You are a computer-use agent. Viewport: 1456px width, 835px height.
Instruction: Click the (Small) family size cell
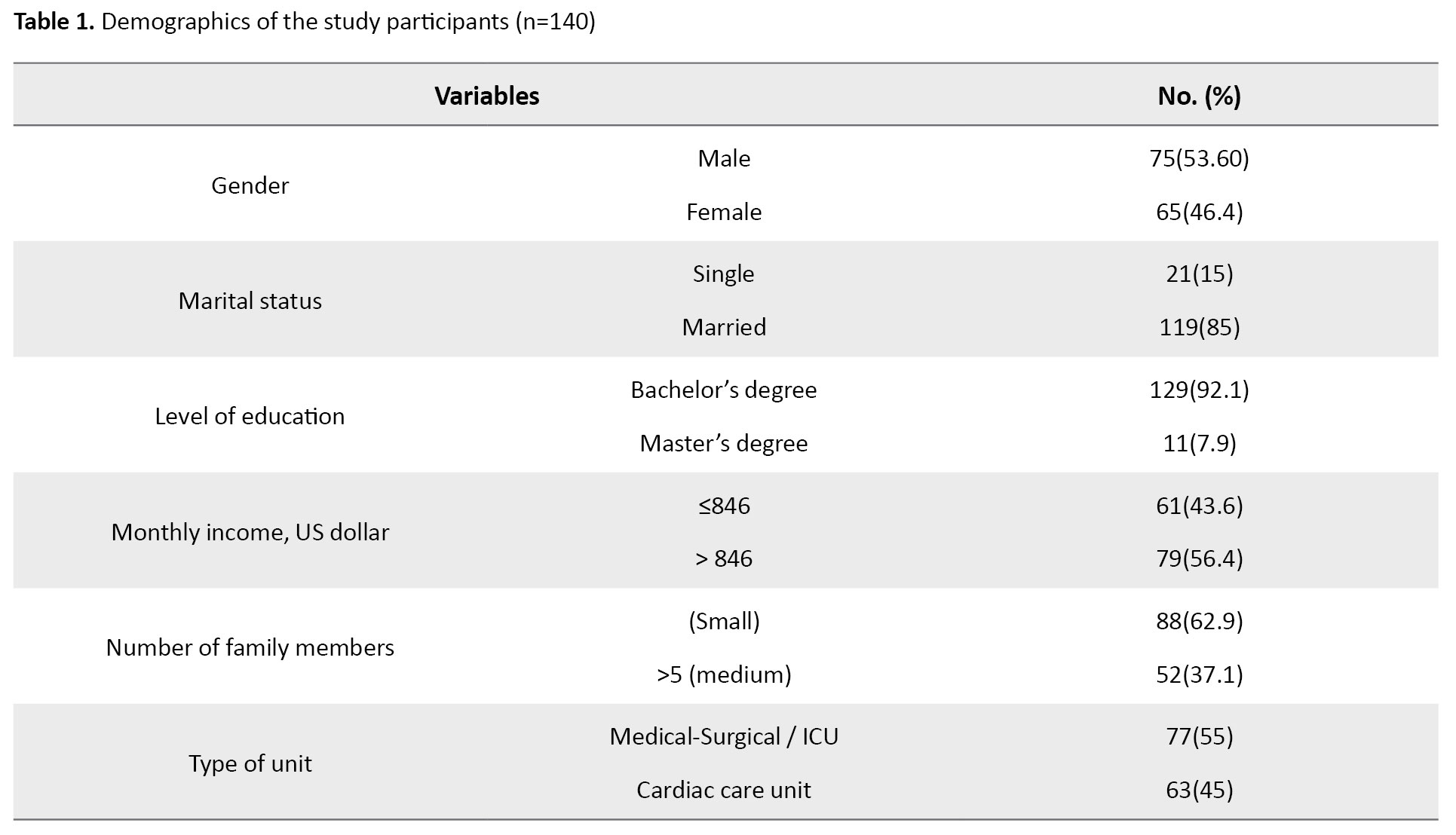coord(724,621)
